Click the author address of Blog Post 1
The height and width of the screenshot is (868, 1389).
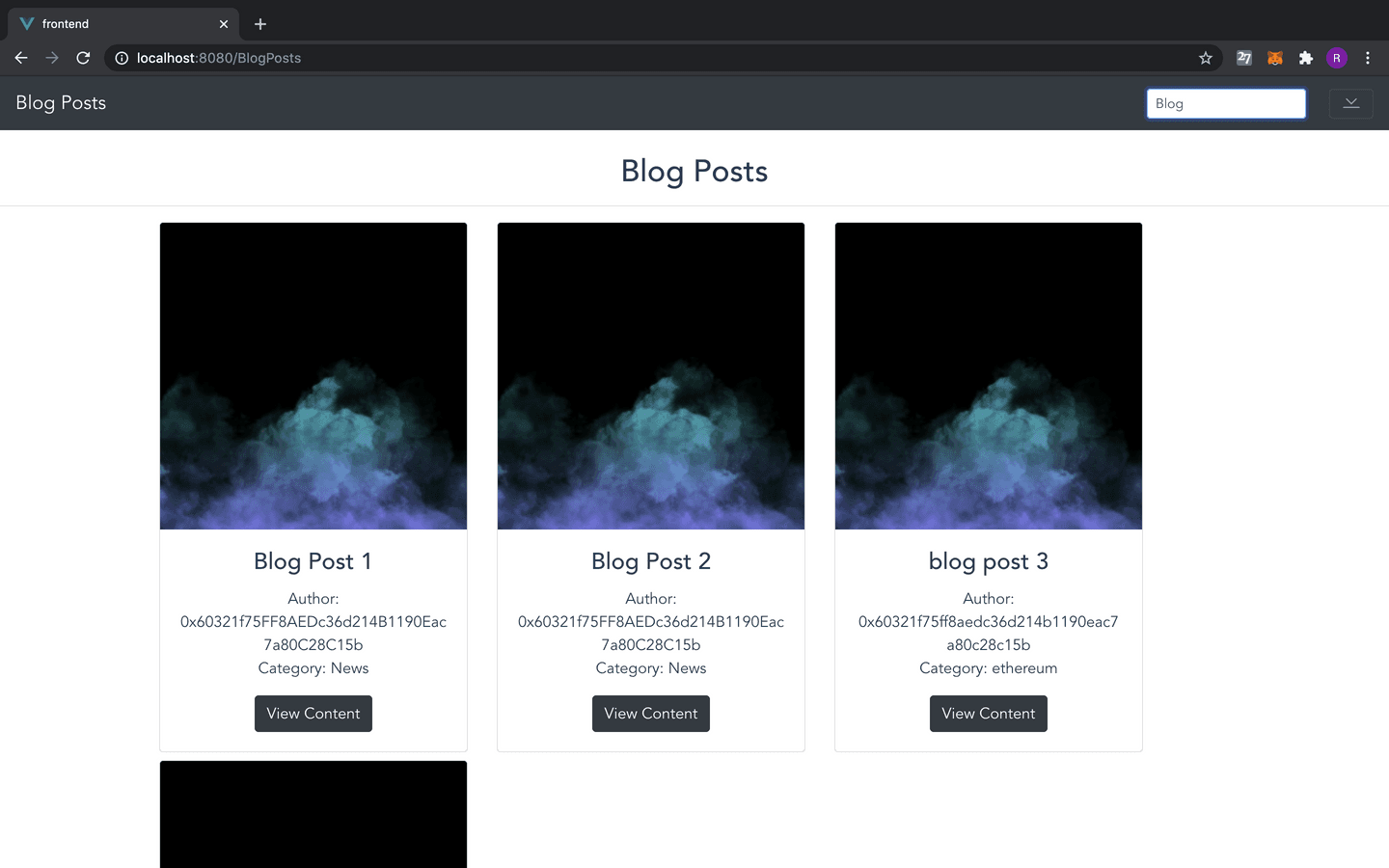[313, 634]
